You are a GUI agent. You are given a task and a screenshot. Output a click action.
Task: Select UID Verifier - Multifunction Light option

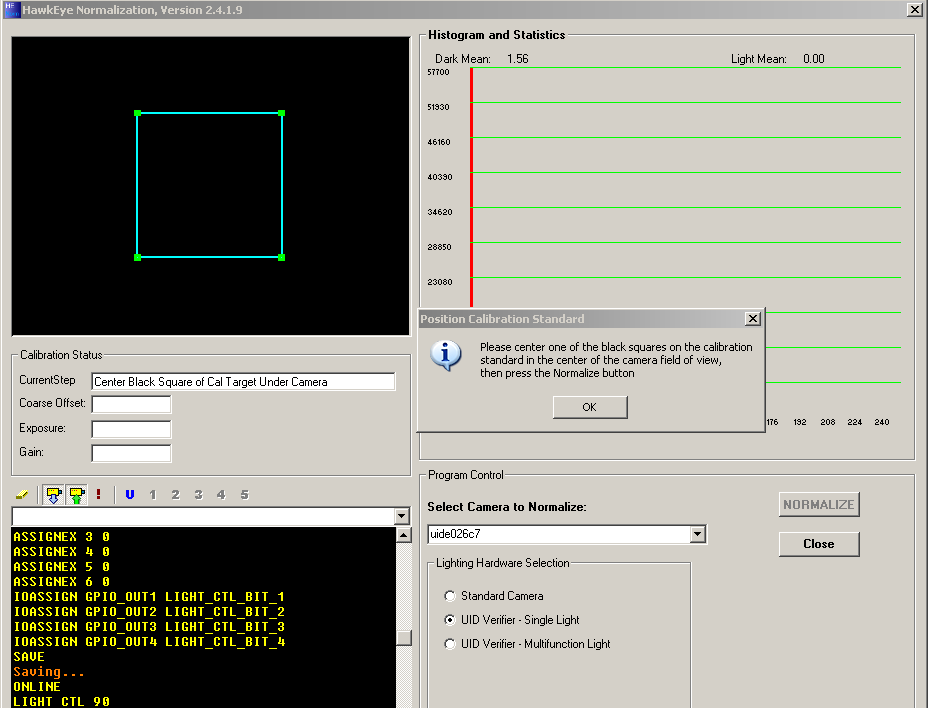(x=451, y=643)
